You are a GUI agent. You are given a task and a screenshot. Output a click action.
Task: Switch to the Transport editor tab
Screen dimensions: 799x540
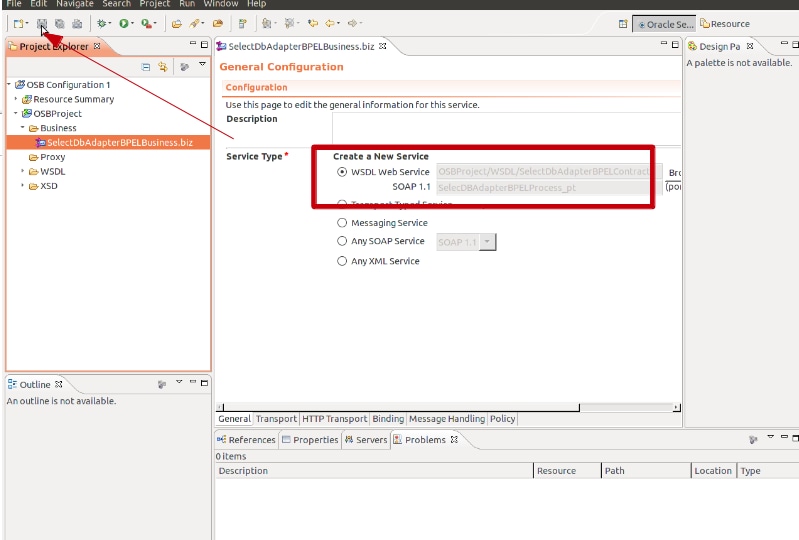276,419
